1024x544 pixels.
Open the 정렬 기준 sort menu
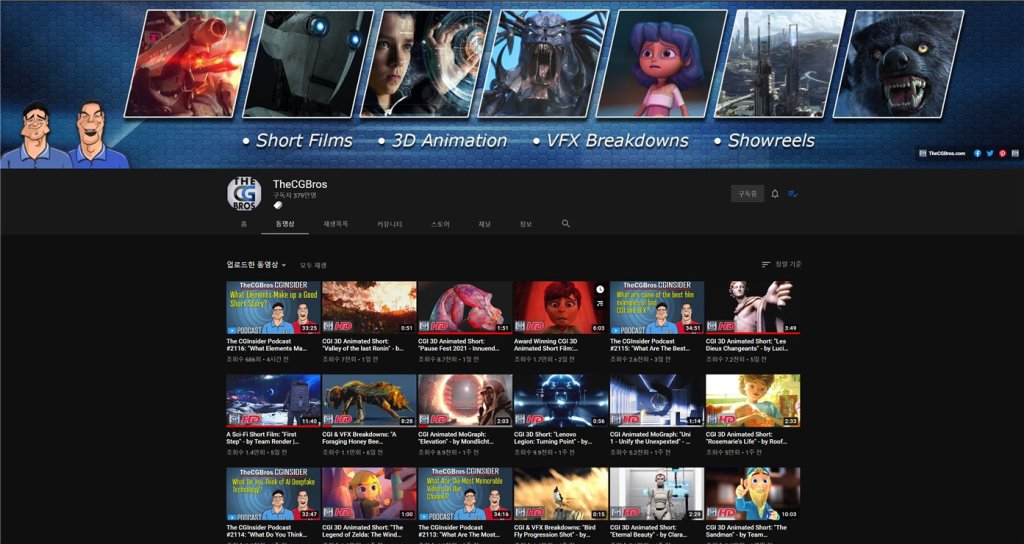(x=782, y=264)
